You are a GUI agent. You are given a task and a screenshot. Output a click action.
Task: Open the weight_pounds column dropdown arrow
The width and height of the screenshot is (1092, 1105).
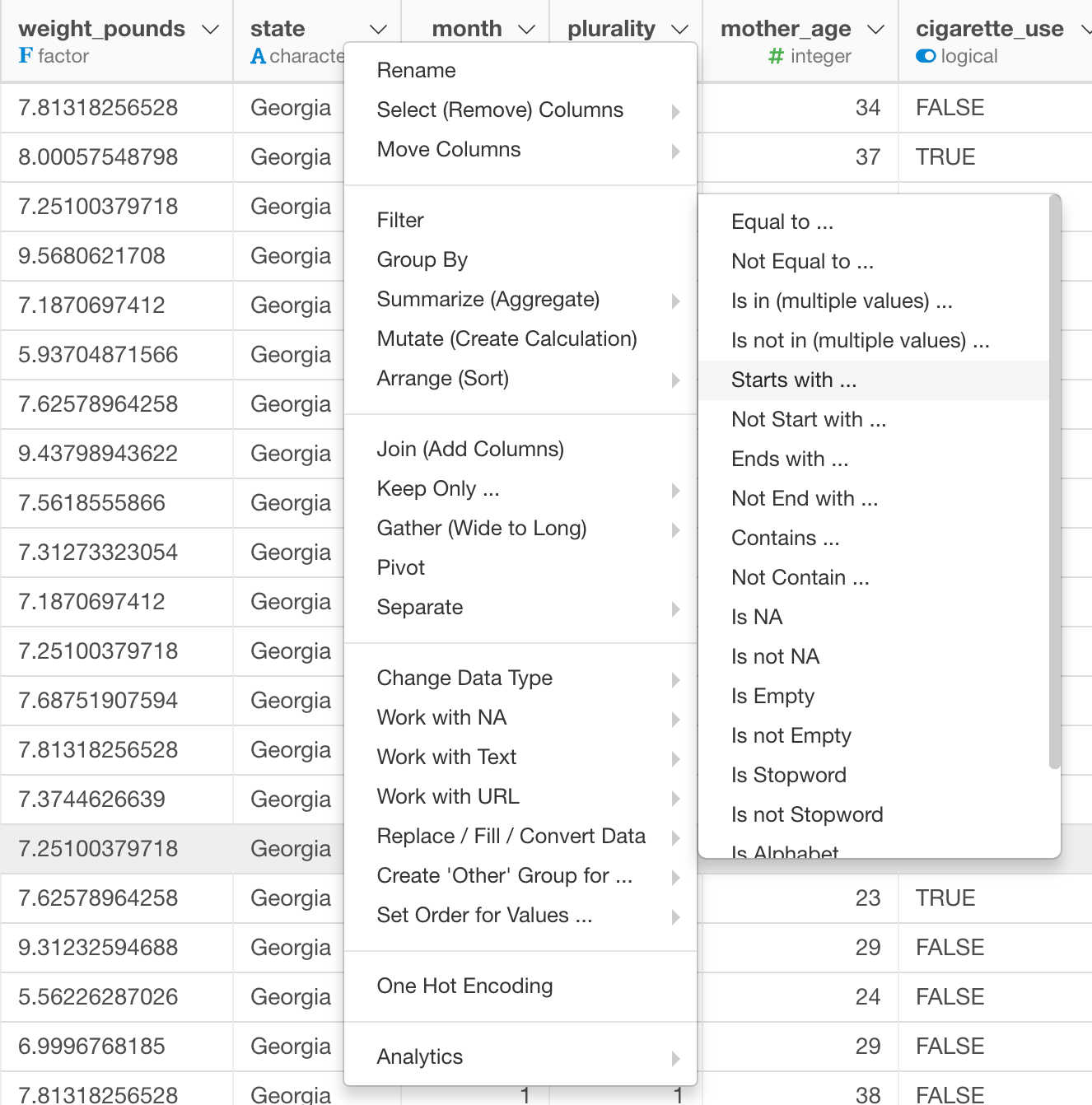point(211,30)
